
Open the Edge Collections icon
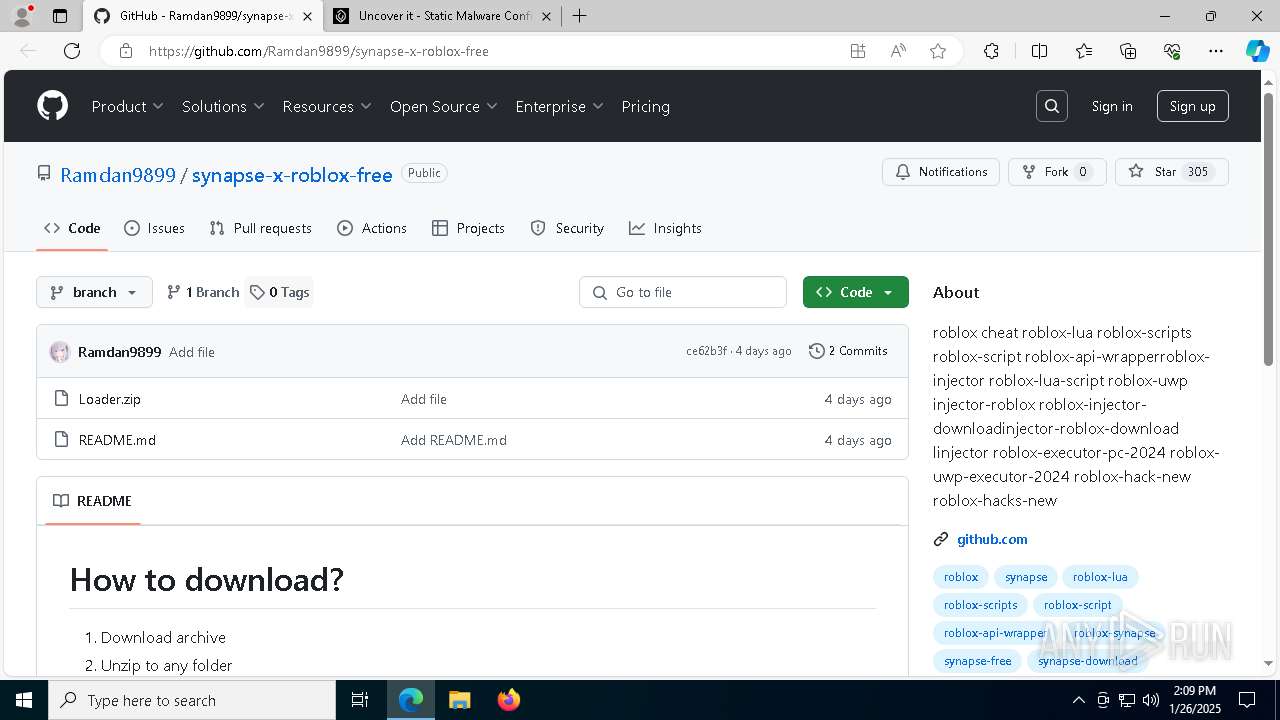[1128, 51]
